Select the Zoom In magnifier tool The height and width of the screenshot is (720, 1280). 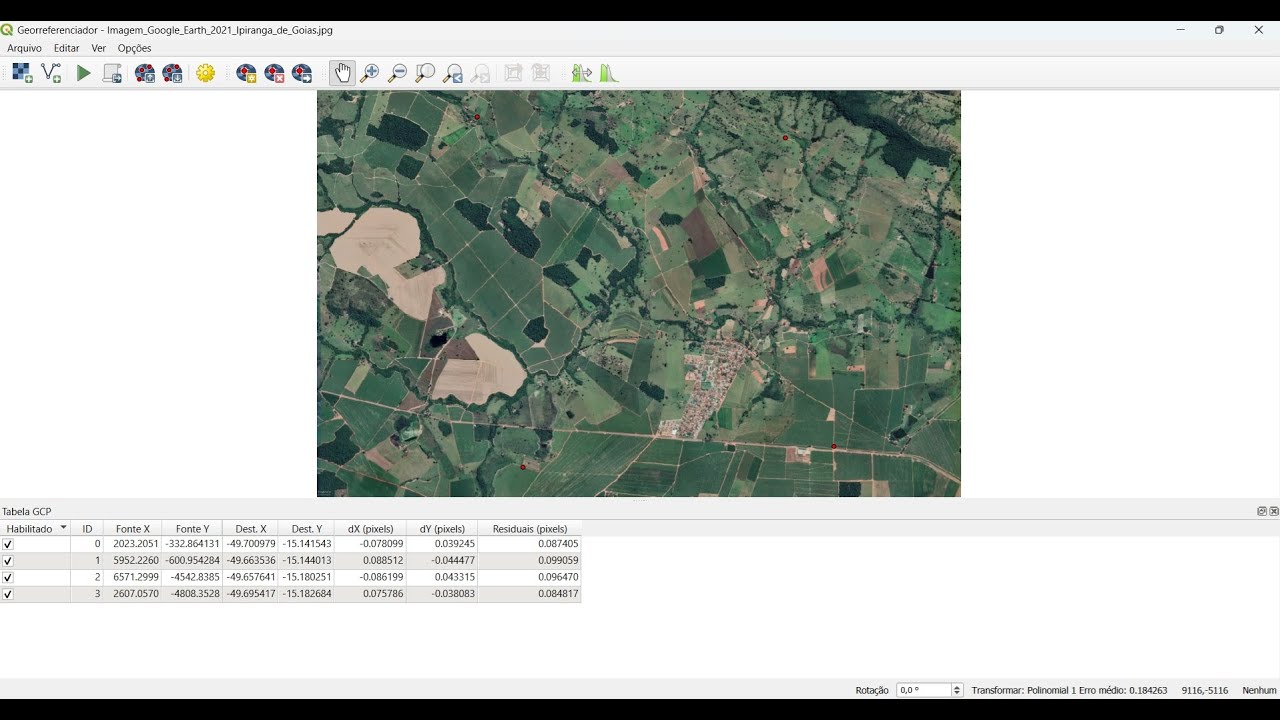370,73
